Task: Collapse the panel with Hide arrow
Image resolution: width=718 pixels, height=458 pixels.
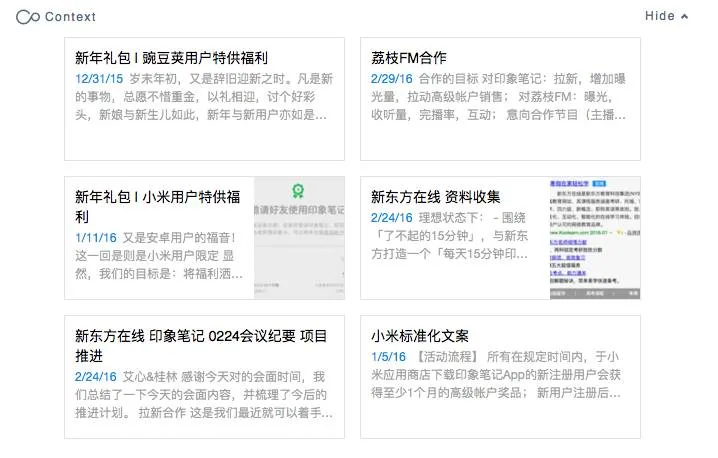Action: (666, 16)
